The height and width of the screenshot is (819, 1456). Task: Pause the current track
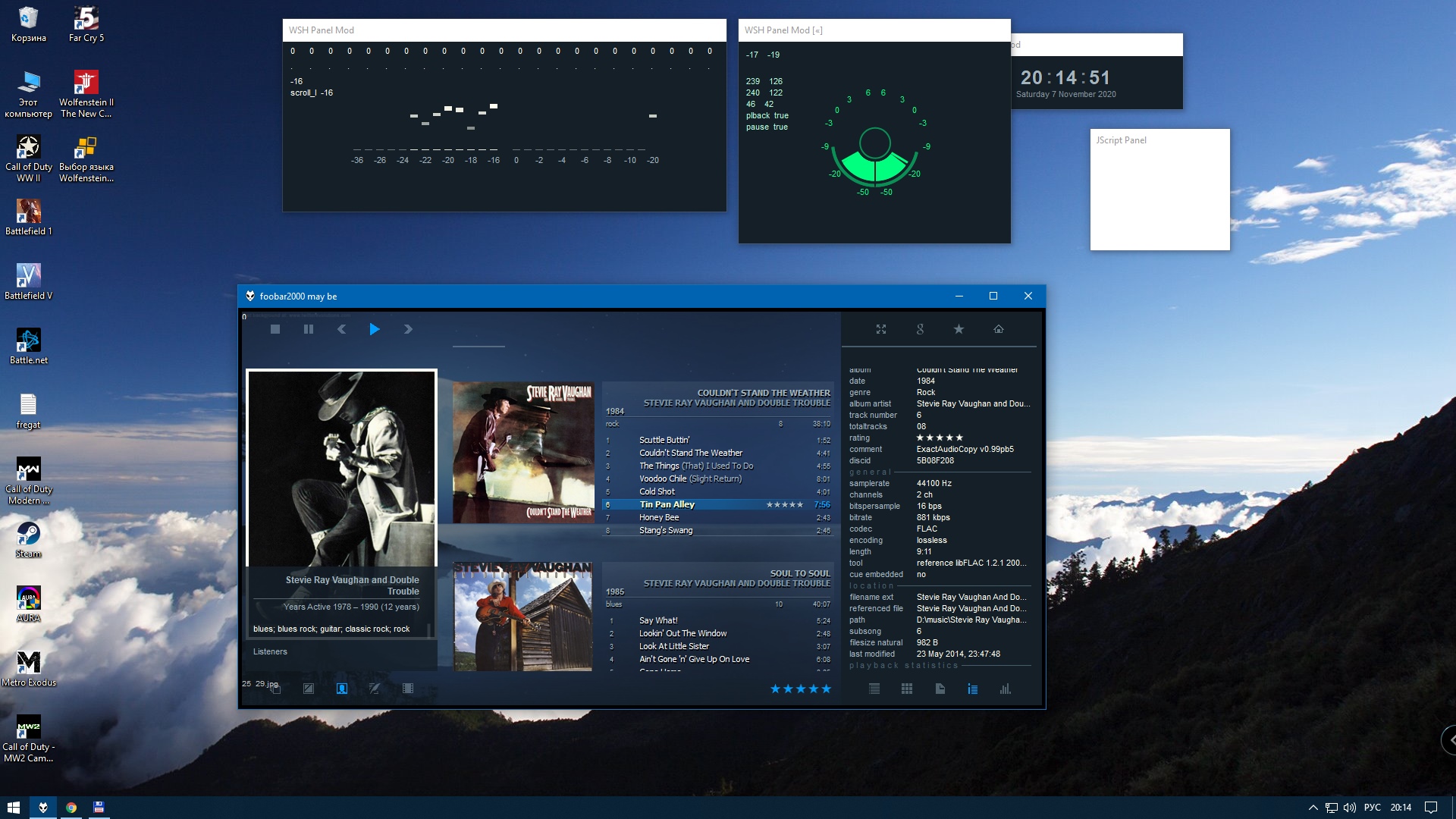coord(309,329)
